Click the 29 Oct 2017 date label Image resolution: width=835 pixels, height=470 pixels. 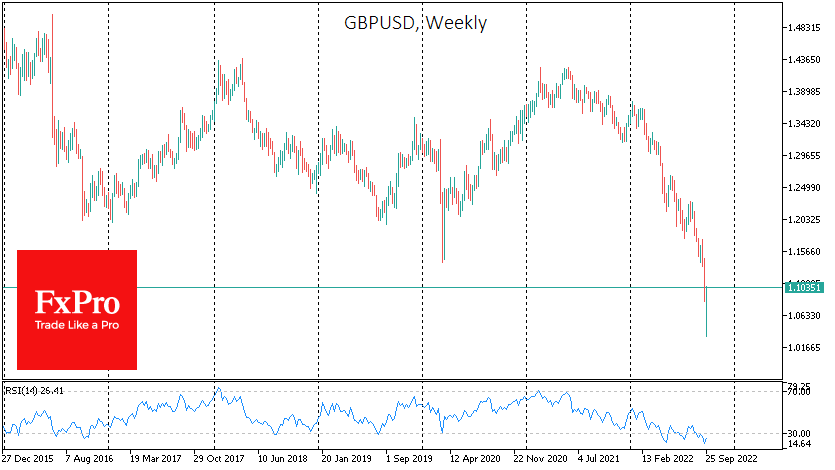tap(219, 458)
